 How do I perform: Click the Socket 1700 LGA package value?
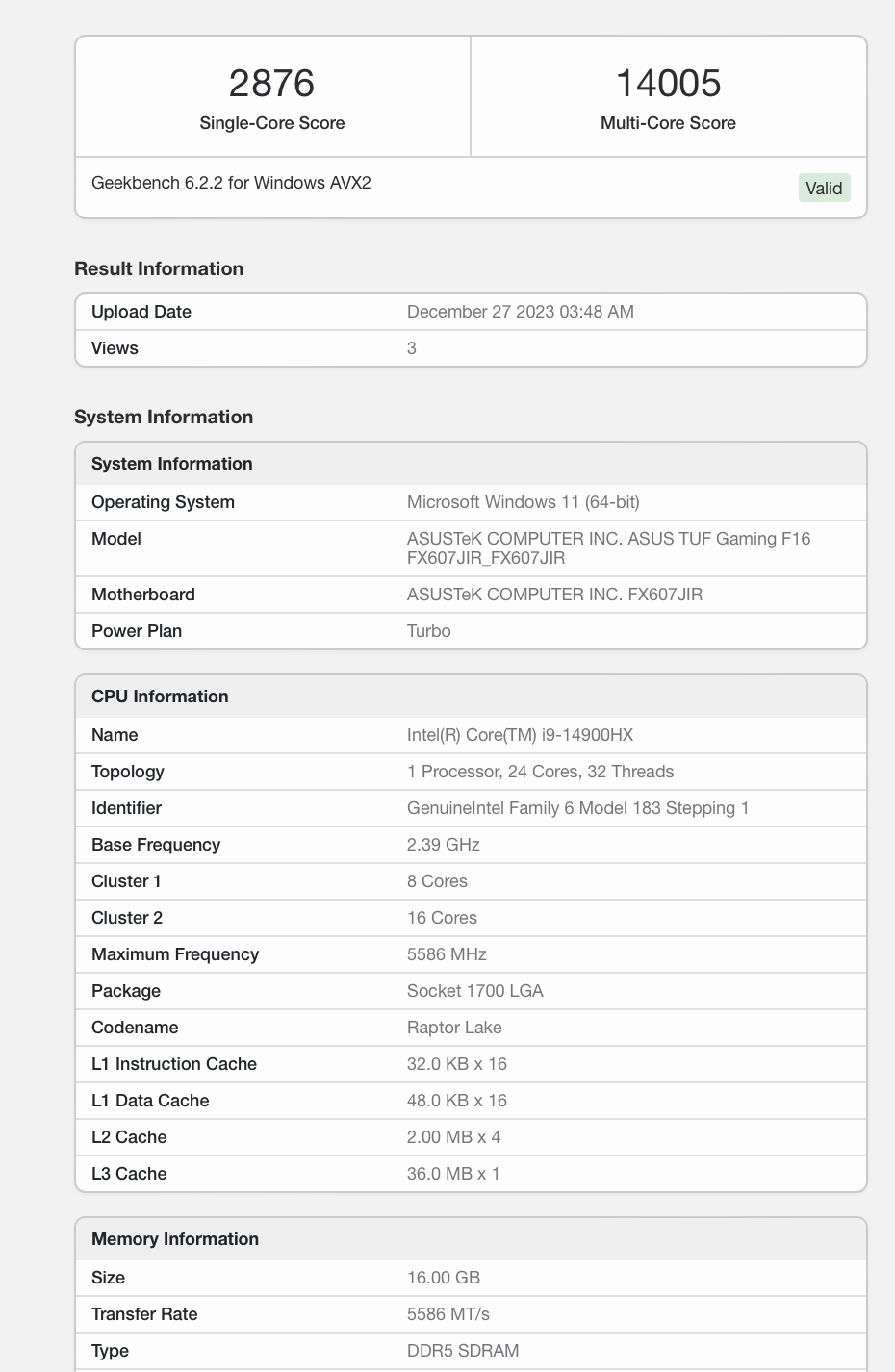tap(474, 991)
